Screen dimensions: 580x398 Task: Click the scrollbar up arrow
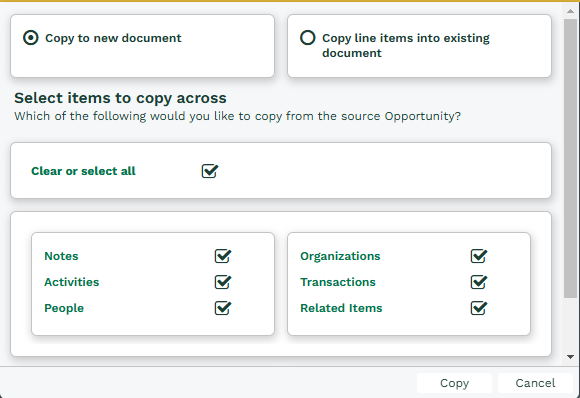click(x=570, y=11)
